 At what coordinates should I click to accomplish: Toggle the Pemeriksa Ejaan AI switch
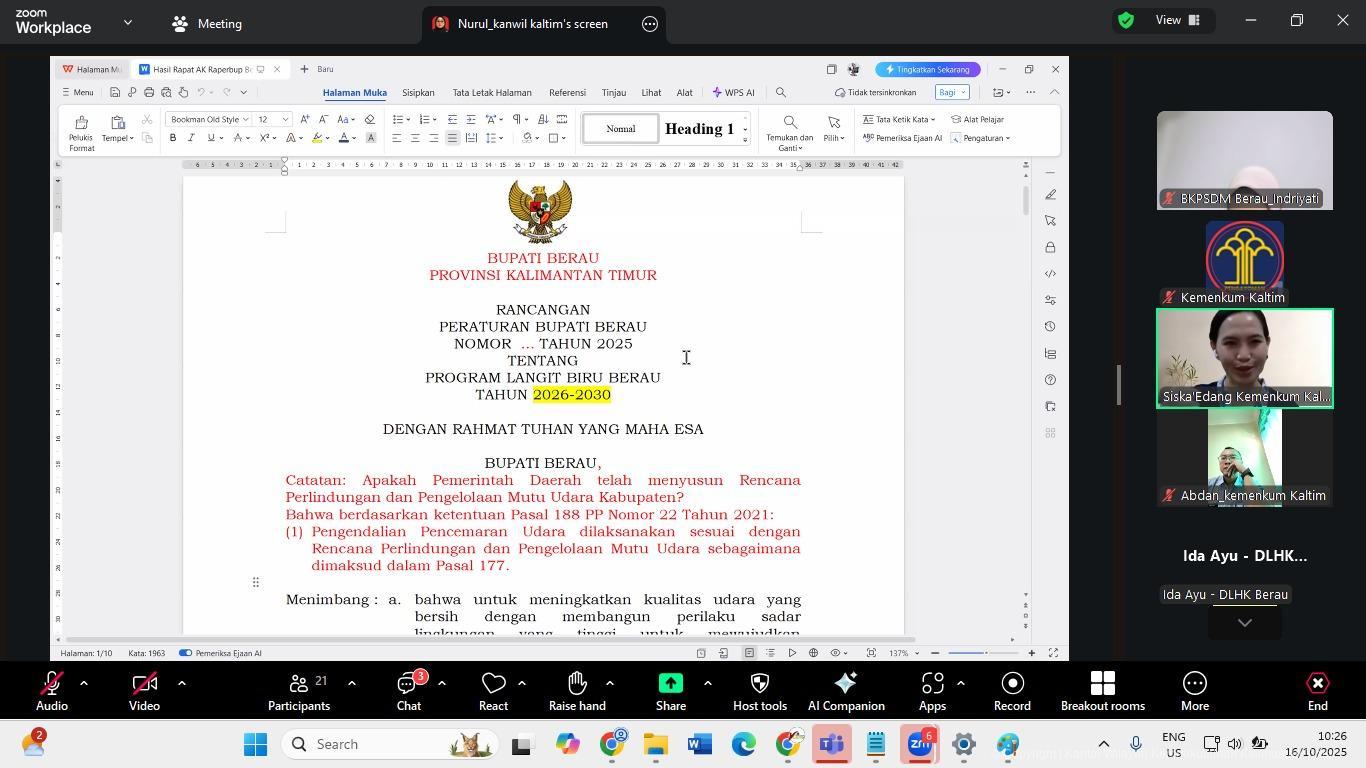point(186,653)
